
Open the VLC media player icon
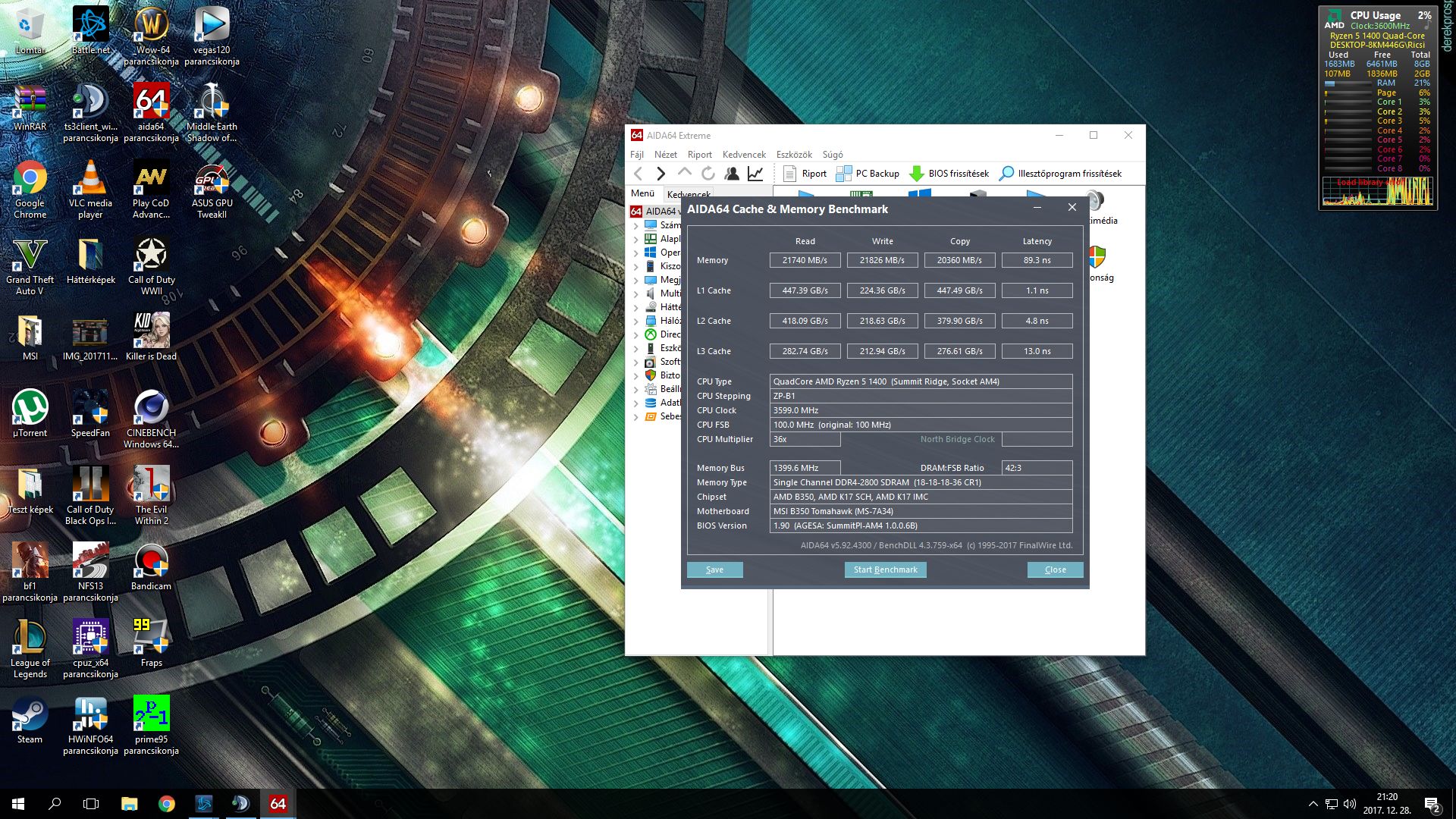tap(90, 189)
